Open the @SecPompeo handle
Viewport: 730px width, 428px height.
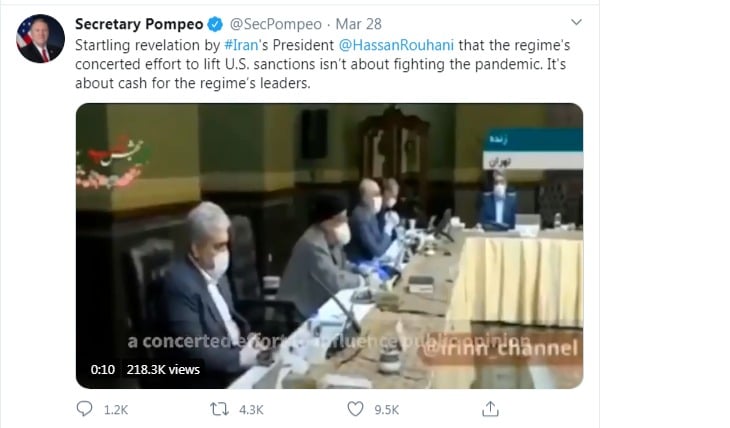[276, 24]
